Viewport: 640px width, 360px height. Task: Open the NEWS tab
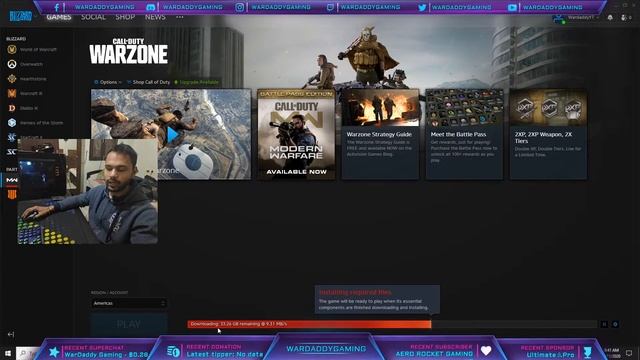[155, 17]
